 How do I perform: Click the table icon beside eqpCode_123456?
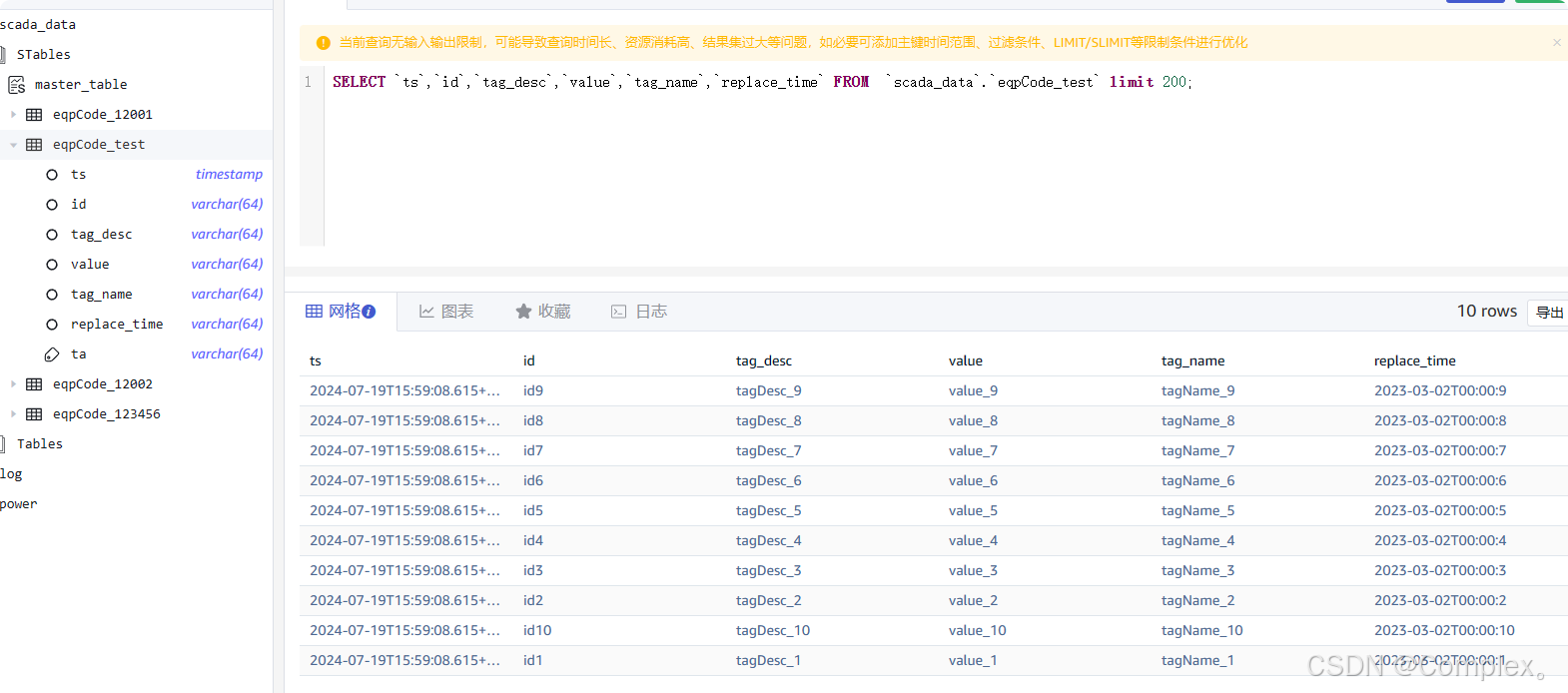click(34, 414)
